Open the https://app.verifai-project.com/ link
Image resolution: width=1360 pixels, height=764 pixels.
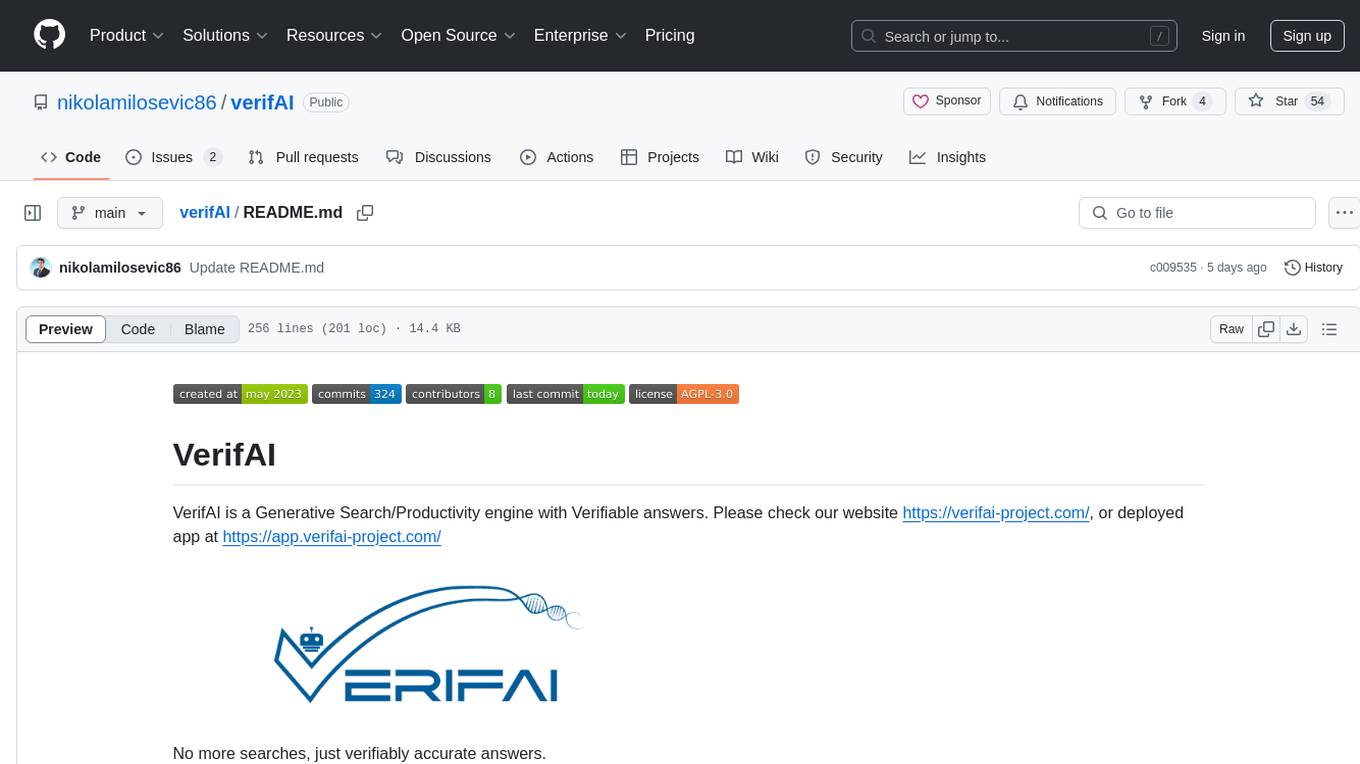click(x=332, y=537)
